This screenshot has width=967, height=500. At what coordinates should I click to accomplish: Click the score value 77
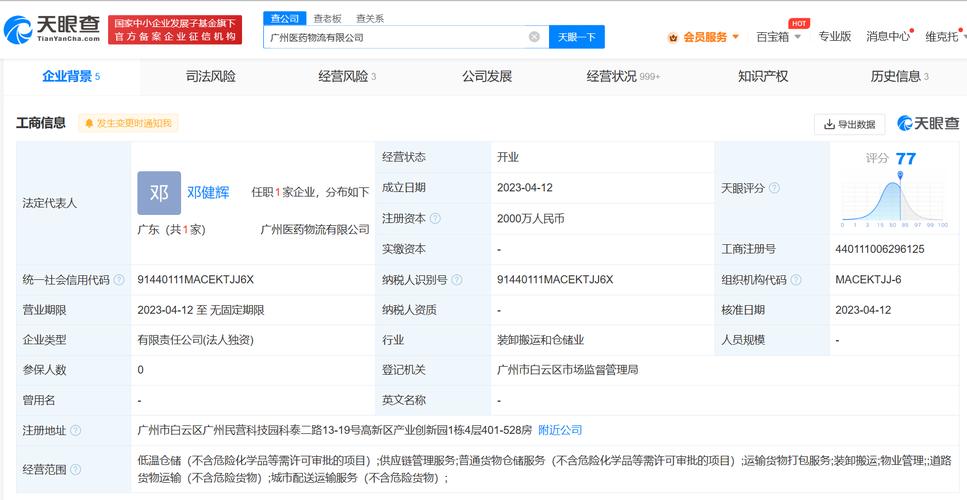(x=905, y=159)
